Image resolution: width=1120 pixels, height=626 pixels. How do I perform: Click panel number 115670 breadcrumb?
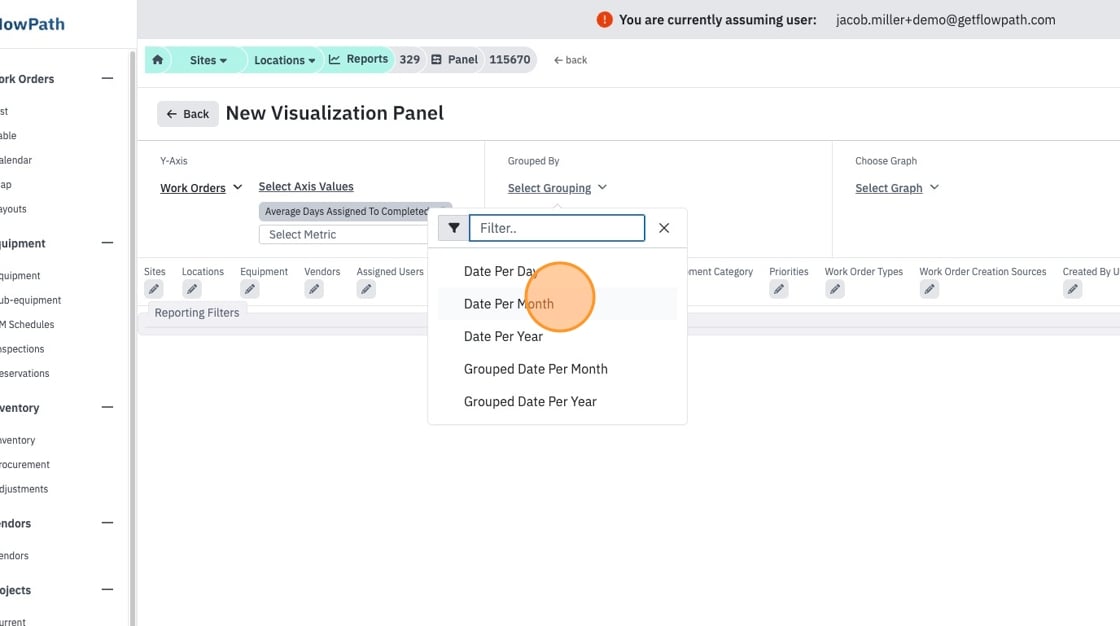coord(509,59)
